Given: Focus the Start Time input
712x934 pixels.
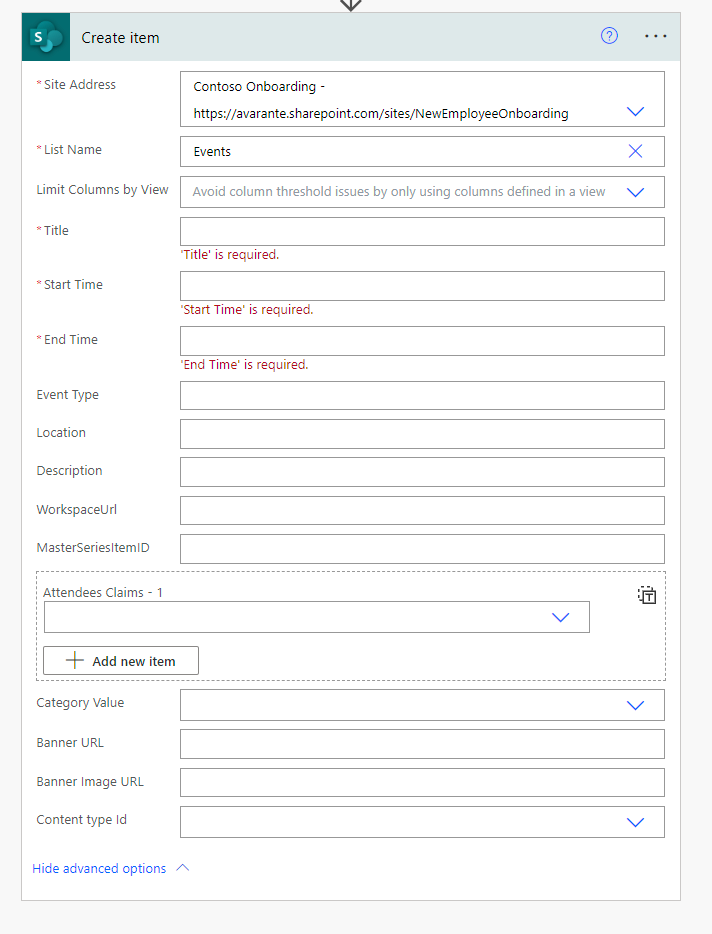Looking at the screenshot, I should click(x=422, y=286).
